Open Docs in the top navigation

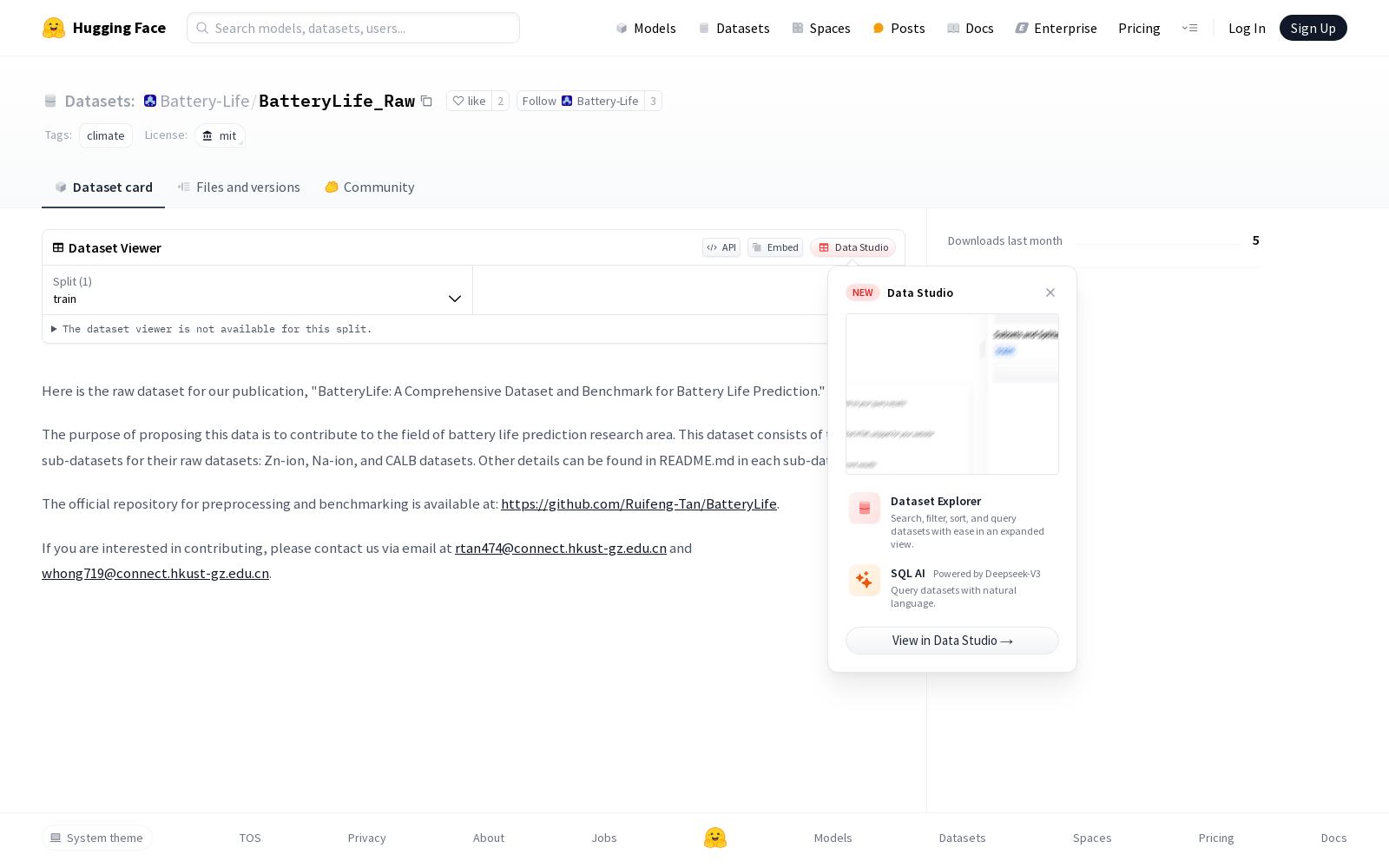coord(971,29)
